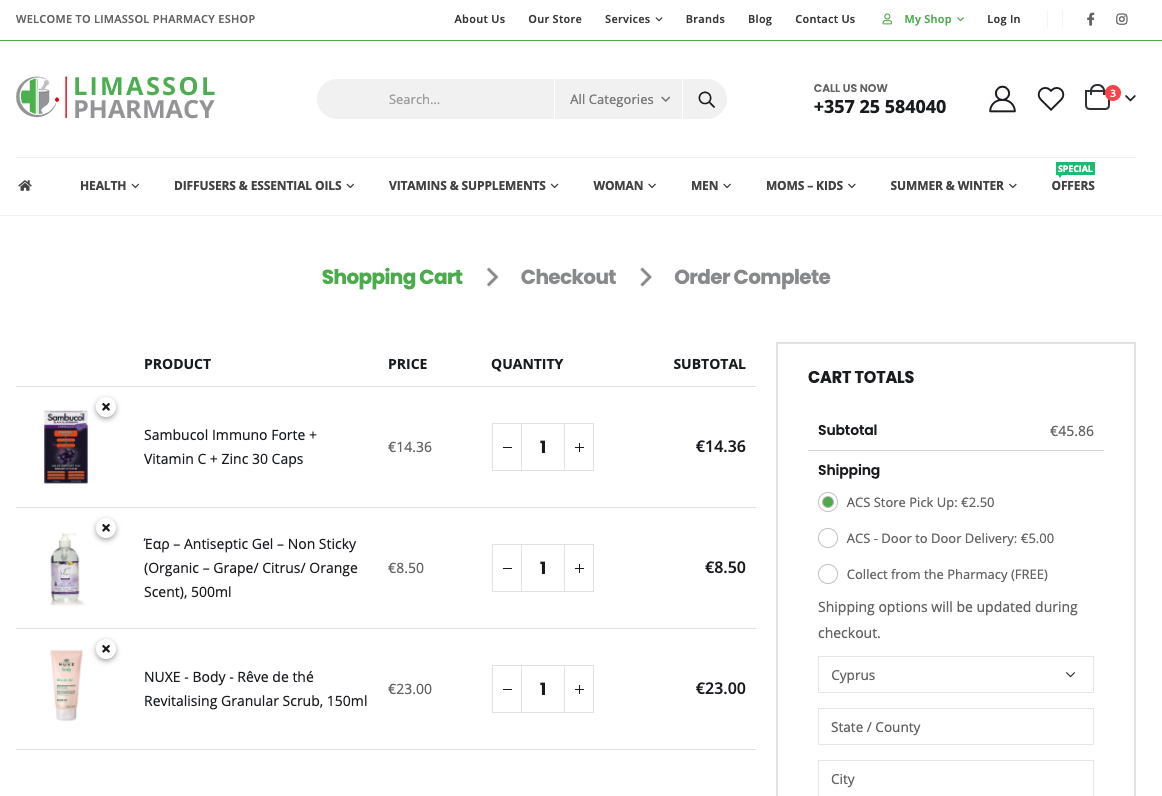Expand the Woman category menu
This screenshot has width=1162, height=796.
[x=624, y=185]
